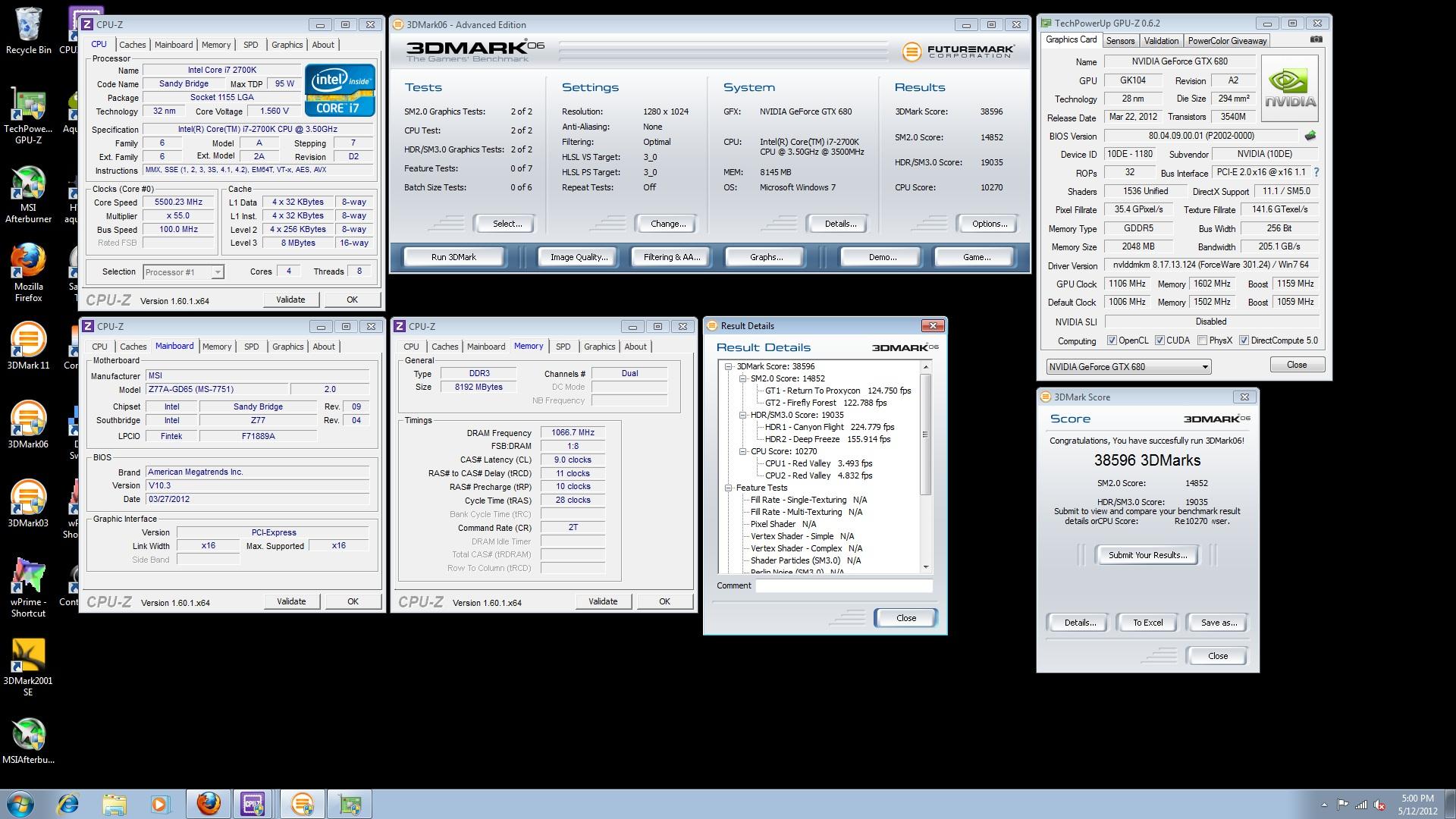Open Windows Explorer folder in the taskbar
1456x819 pixels.
[x=114, y=804]
